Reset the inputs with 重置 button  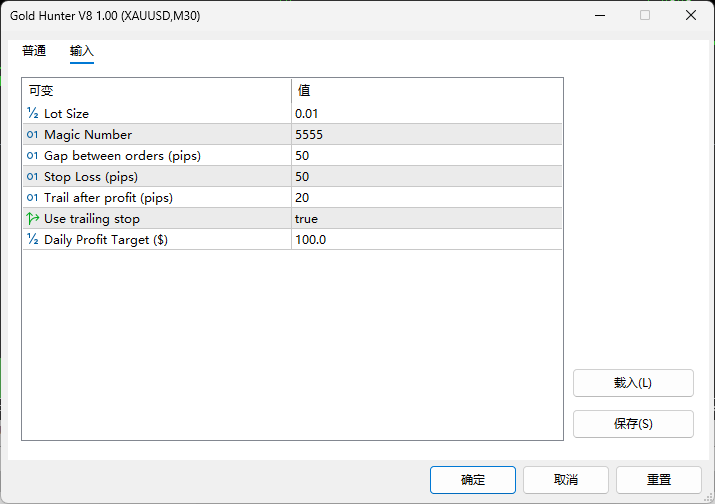point(658,480)
